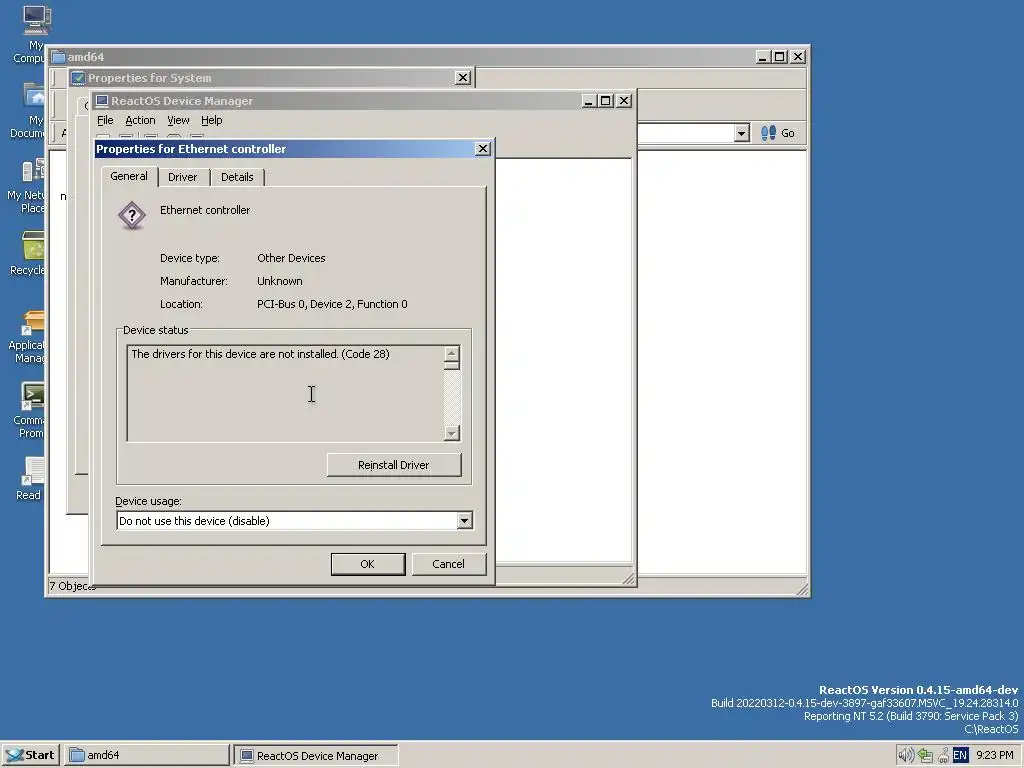Screen dimensions: 1024x768
Task: Maximize the amd64 window
Action: 780,57
